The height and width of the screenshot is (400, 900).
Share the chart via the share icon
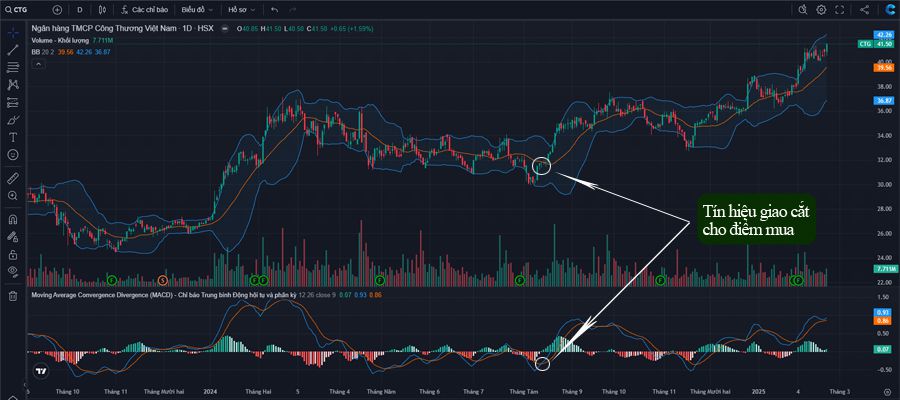(865, 9)
